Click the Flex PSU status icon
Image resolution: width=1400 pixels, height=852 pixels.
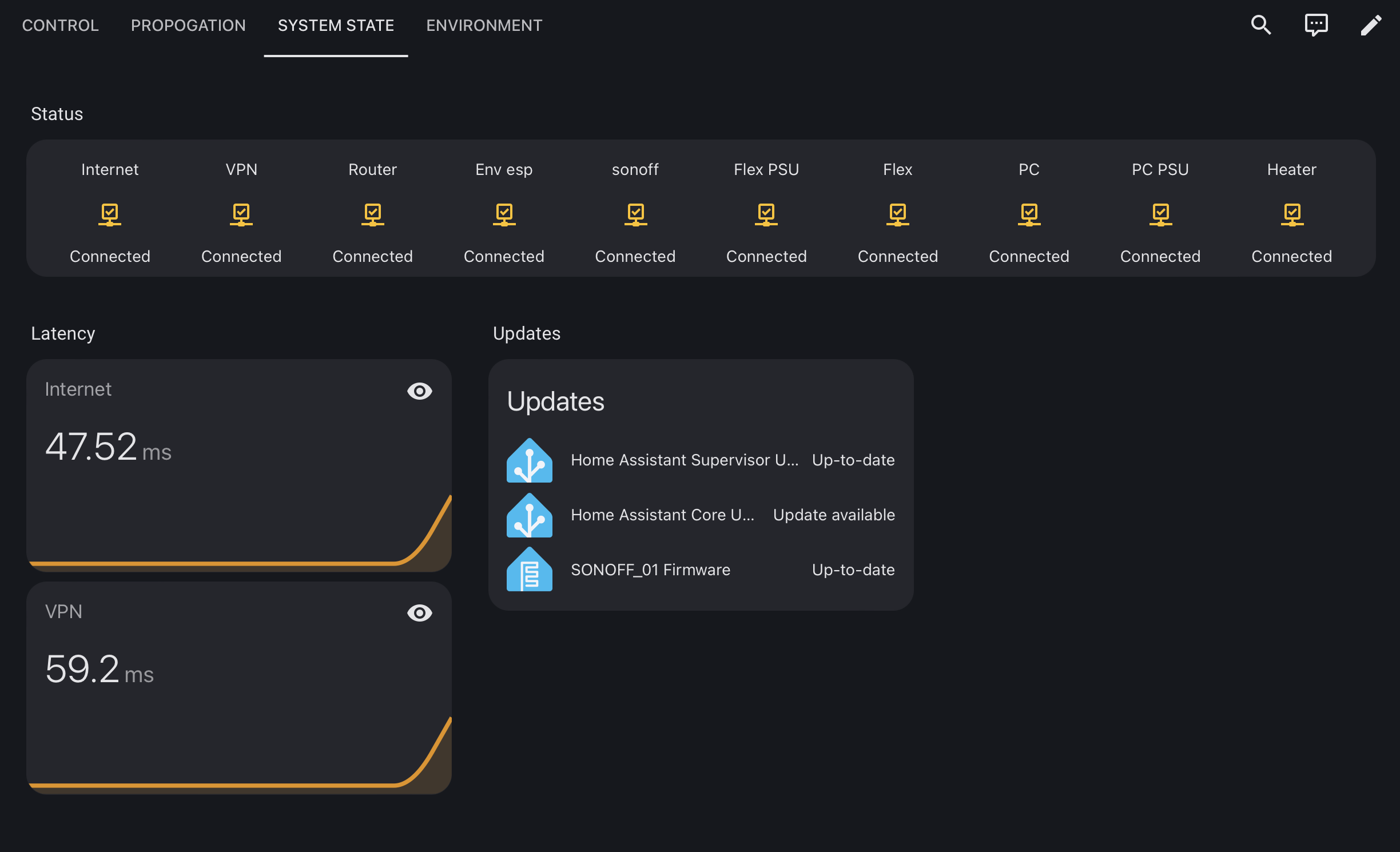point(766,214)
